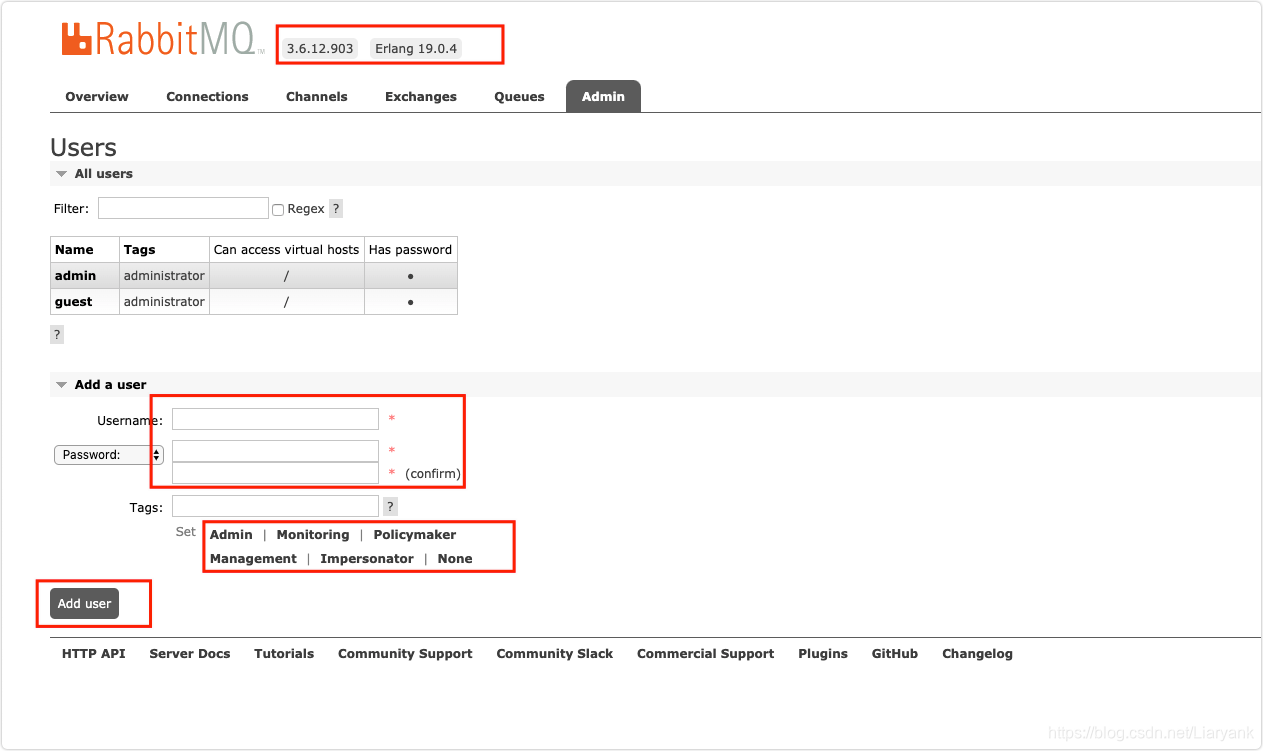The height and width of the screenshot is (751, 1263).
Task: Click the help icon beside Regex checkbox
Action: 335,208
